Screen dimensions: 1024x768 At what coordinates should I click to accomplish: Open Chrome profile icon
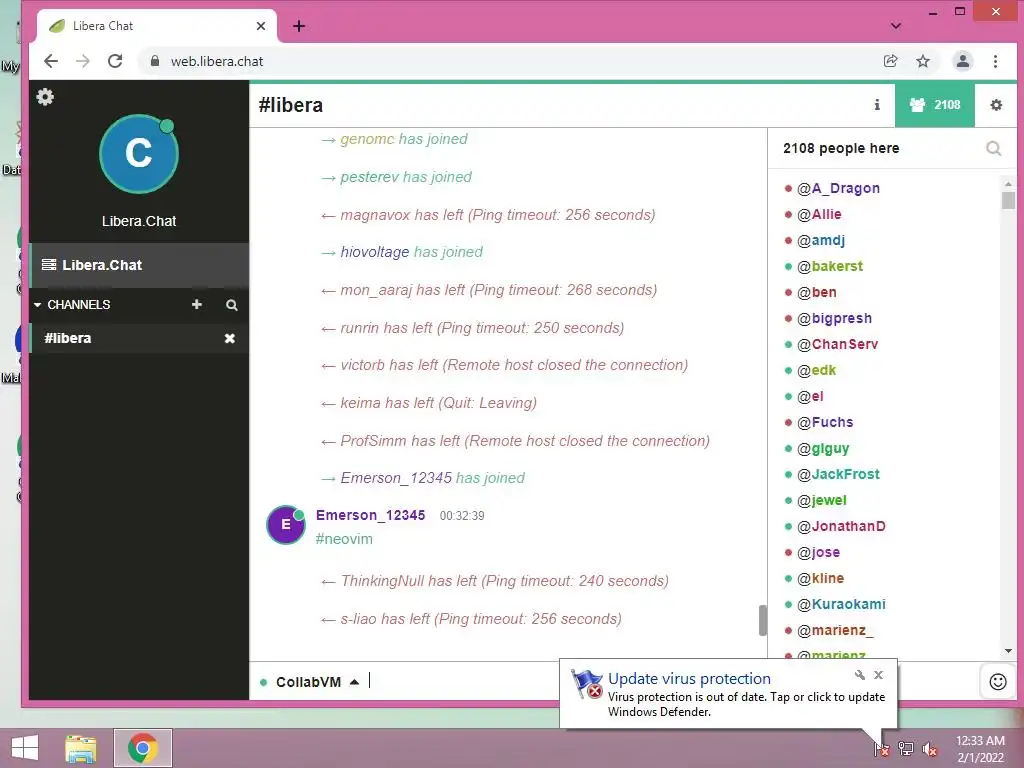click(963, 61)
